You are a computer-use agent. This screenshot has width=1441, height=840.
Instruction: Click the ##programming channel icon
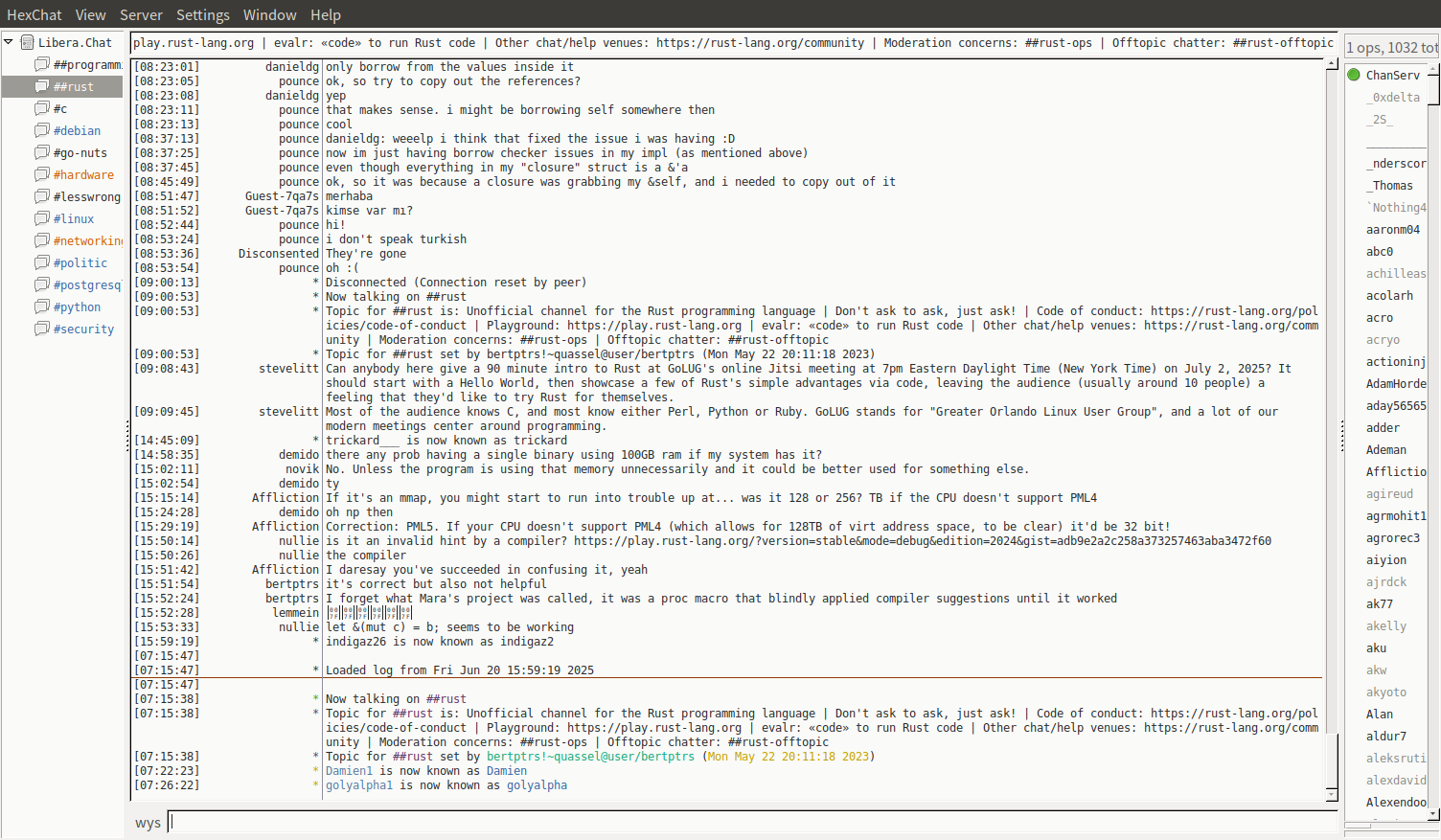[42, 64]
